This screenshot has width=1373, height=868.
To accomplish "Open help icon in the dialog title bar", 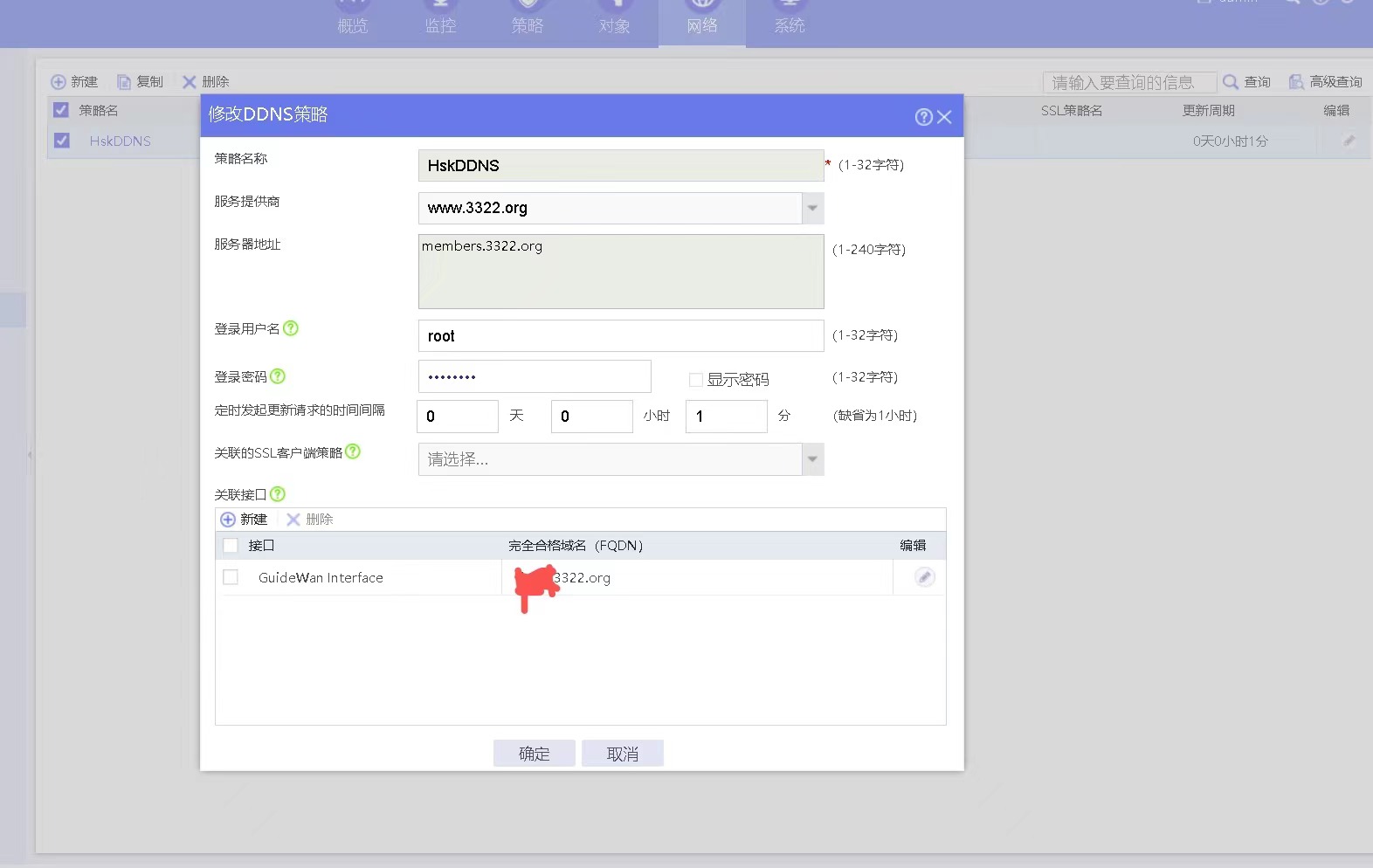I will pos(923,117).
